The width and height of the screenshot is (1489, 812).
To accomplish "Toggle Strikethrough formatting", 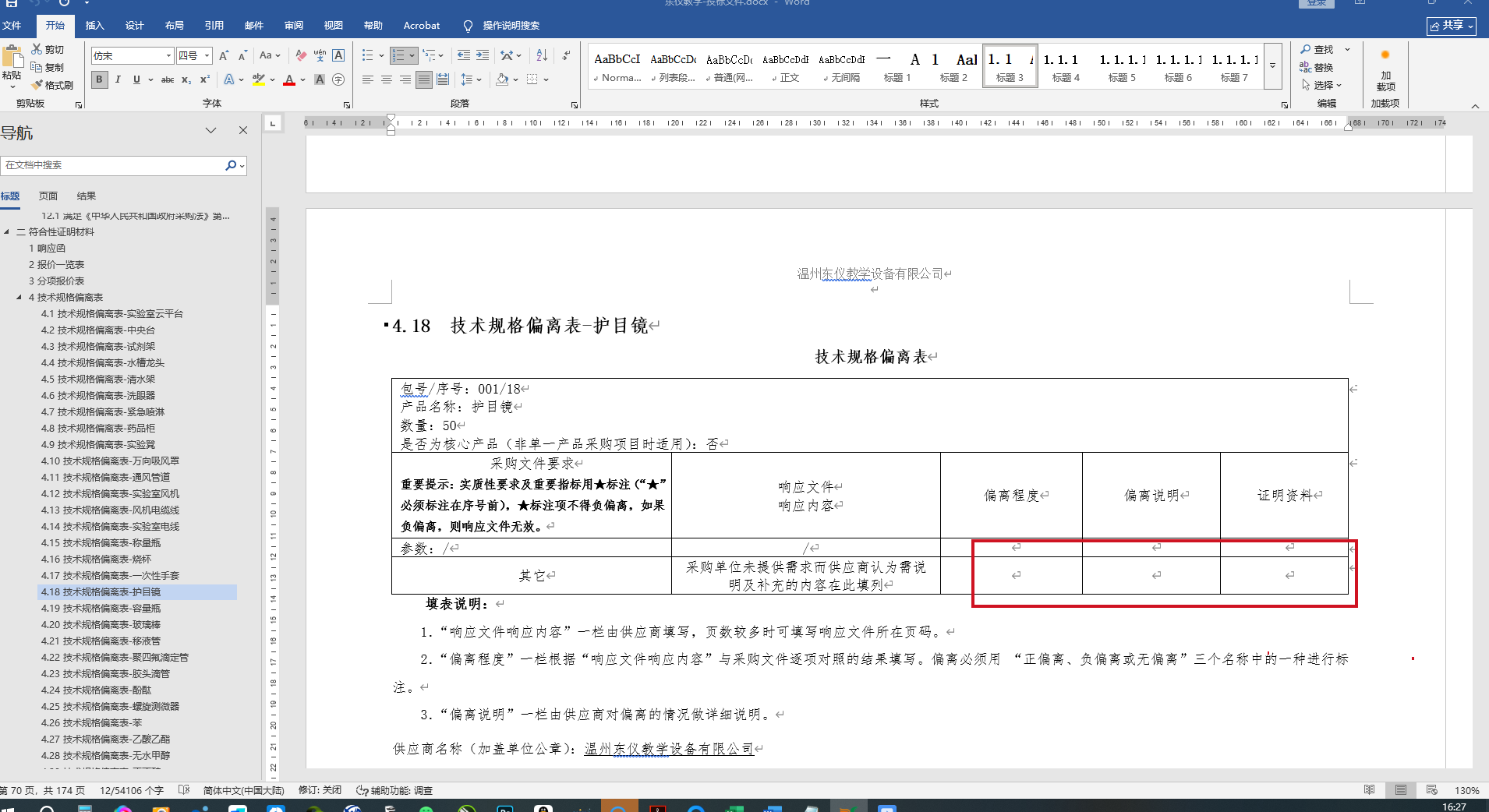I will tap(167, 79).
